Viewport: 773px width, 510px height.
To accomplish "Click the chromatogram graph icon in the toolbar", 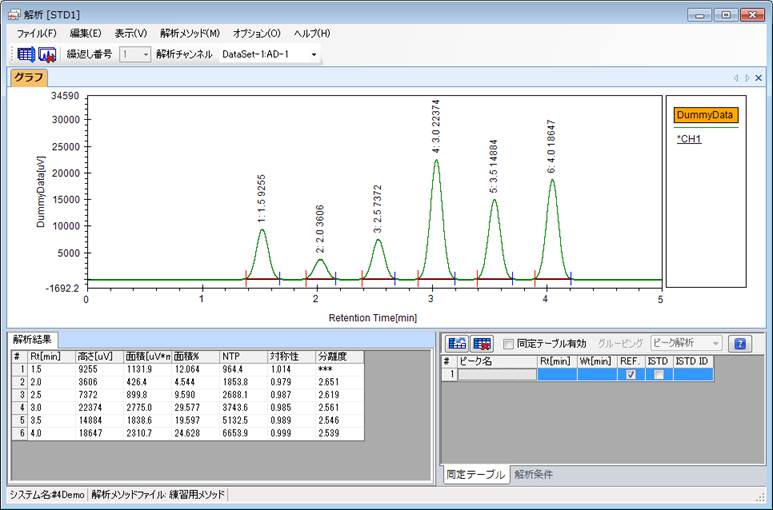I will coord(47,54).
